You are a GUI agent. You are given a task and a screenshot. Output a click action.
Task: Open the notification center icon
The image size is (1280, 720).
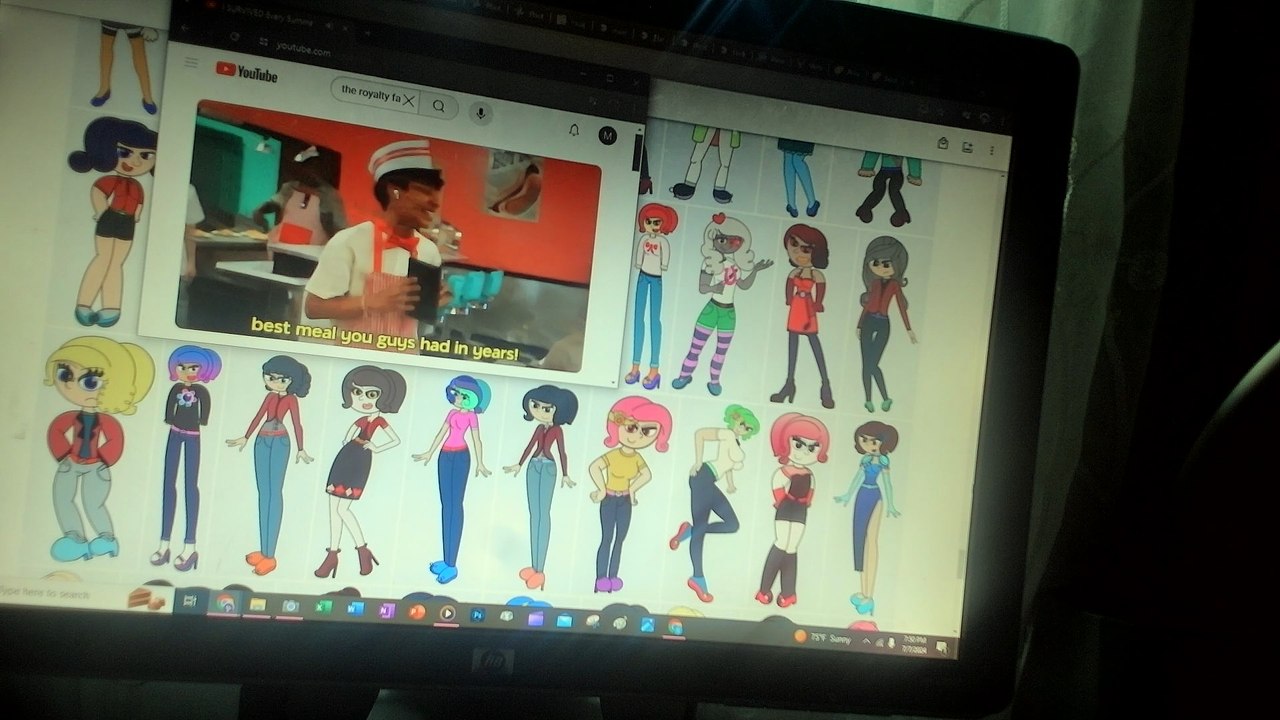point(942,647)
